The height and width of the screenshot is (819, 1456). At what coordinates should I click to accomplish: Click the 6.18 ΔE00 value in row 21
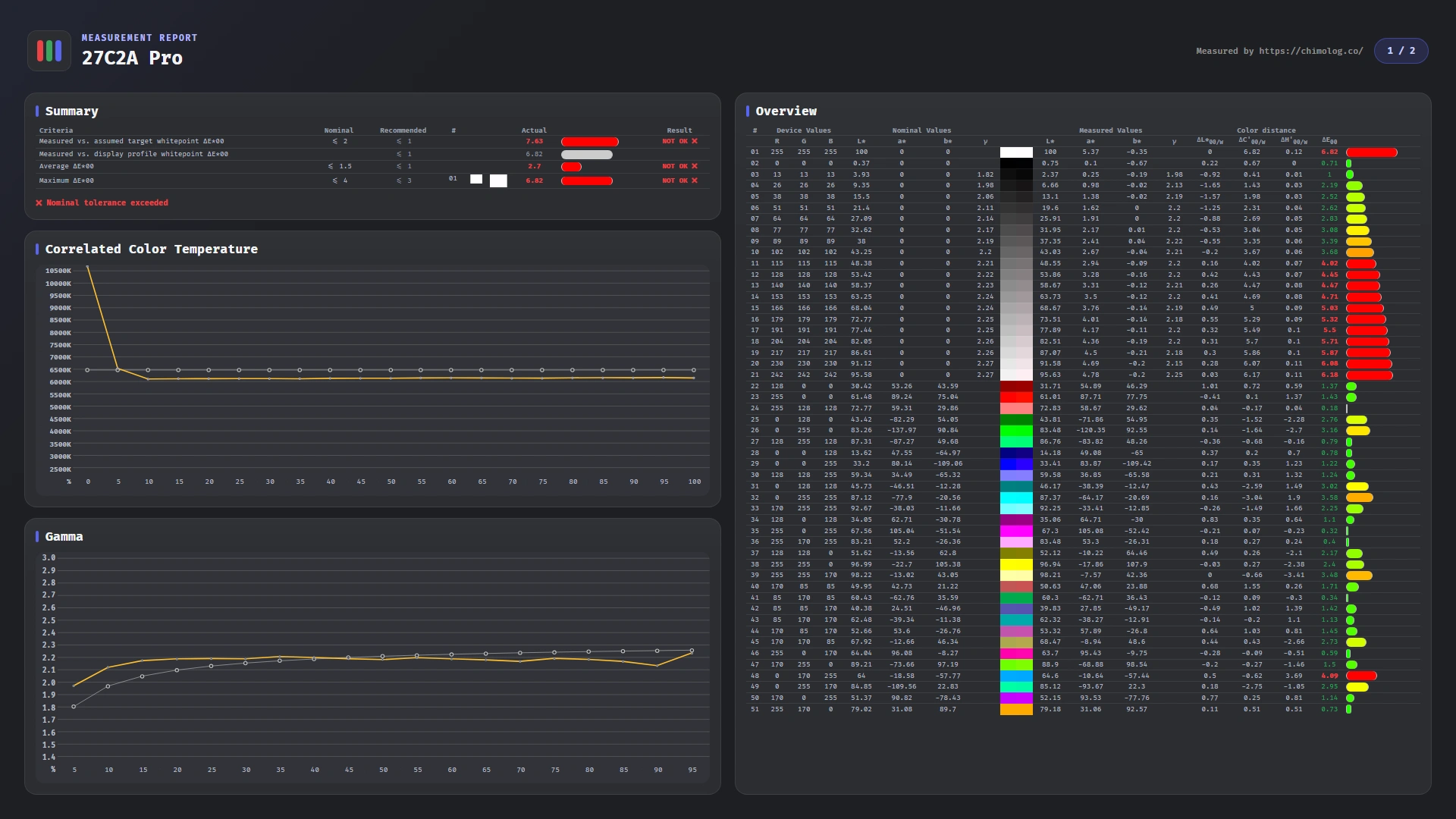tap(1329, 375)
